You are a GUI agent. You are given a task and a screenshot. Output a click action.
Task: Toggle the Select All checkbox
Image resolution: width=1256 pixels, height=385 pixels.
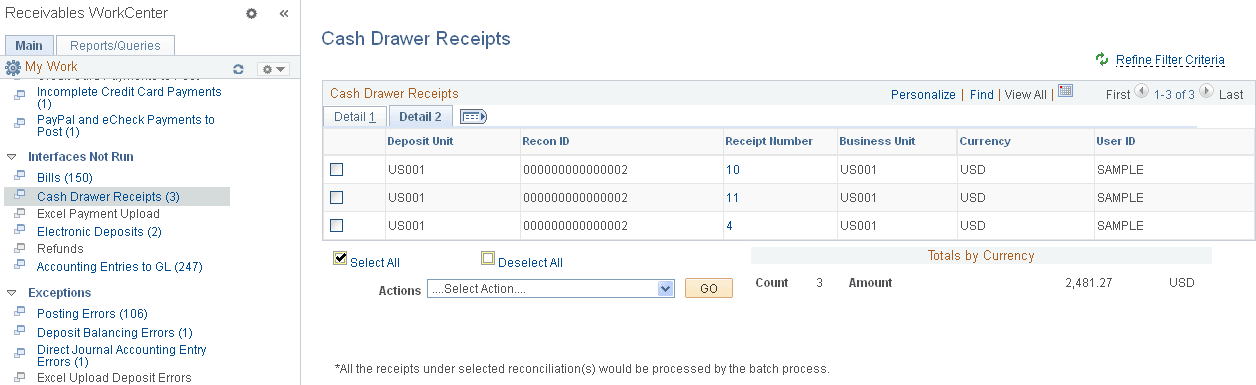341,259
